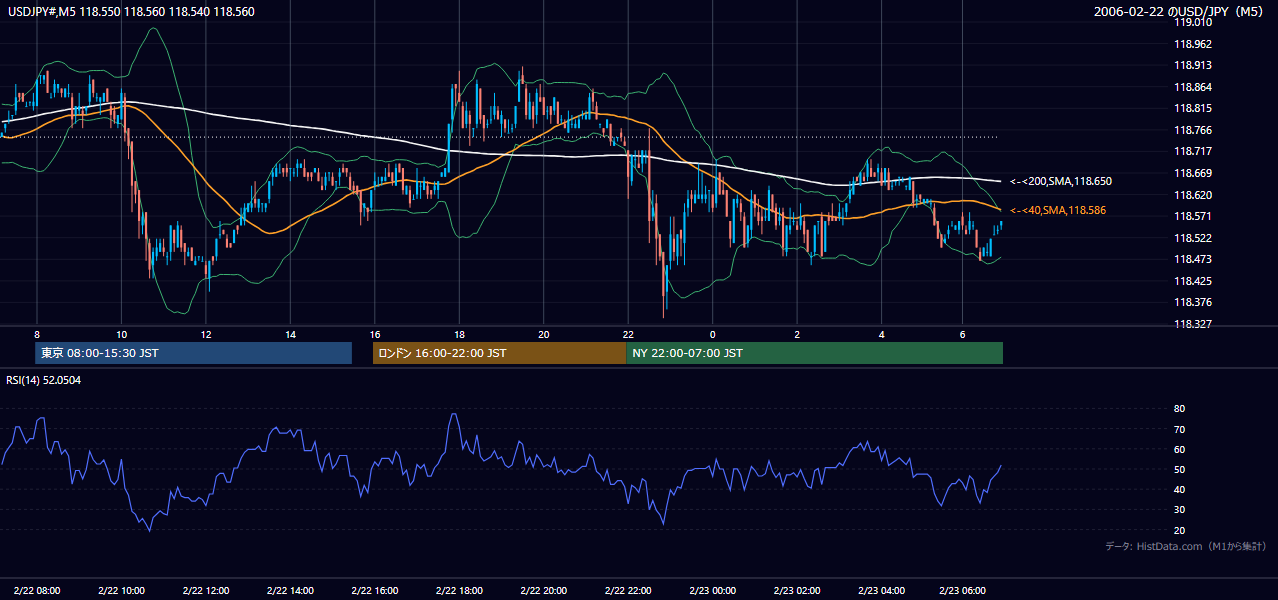Click hour label 18 under price chart
The height and width of the screenshot is (600, 1278).
click(x=459, y=334)
